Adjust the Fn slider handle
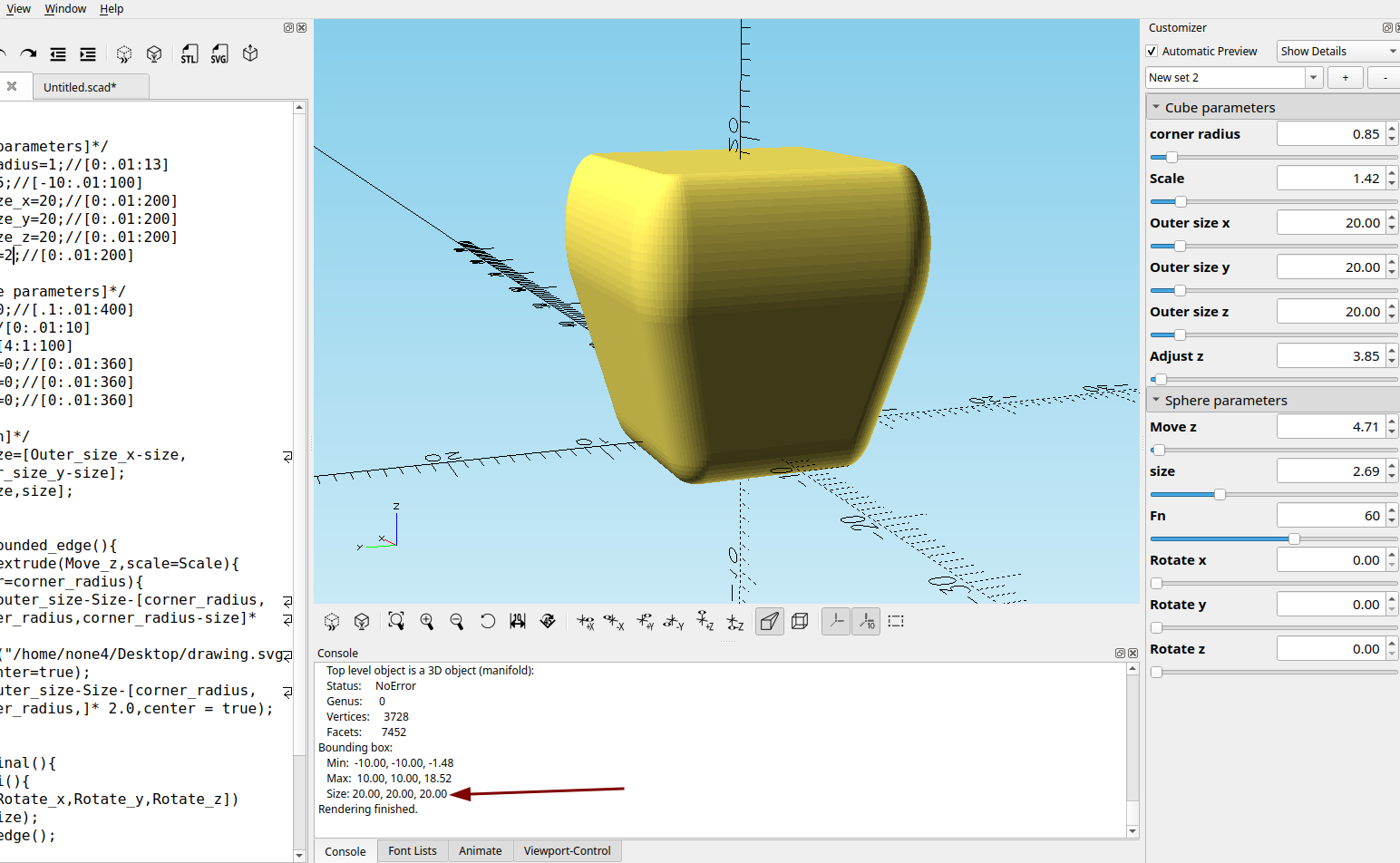The image size is (1400, 863). tap(1294, 538)
